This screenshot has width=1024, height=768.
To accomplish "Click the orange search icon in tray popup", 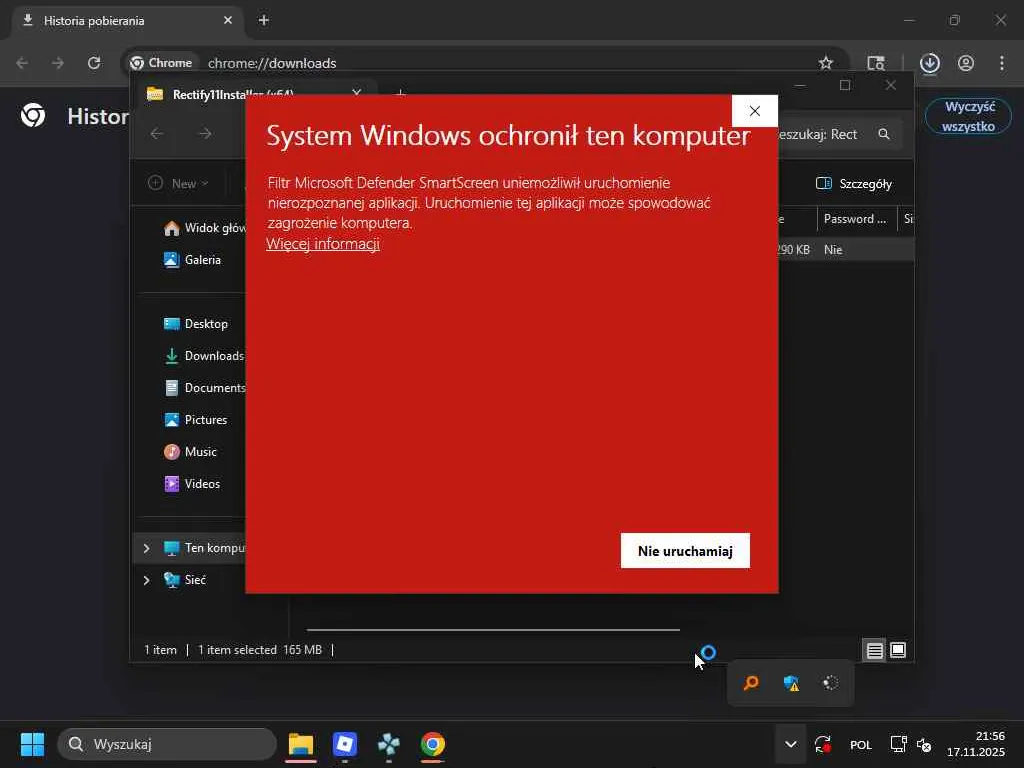I will 751,683.
